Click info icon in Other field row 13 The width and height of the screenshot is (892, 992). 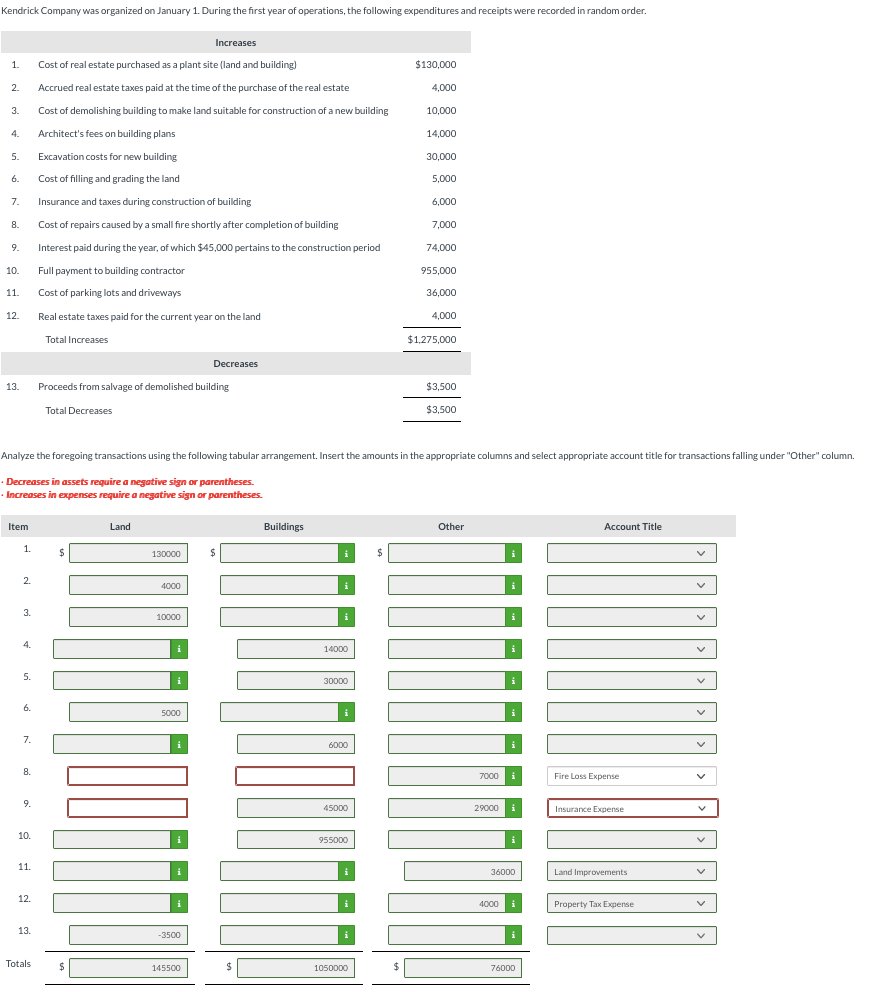click(x=513, y=935)
